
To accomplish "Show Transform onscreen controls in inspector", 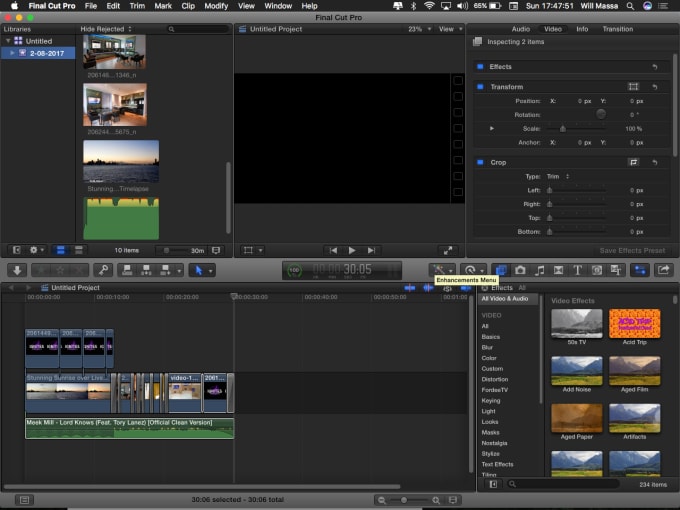I will point(633,86).
